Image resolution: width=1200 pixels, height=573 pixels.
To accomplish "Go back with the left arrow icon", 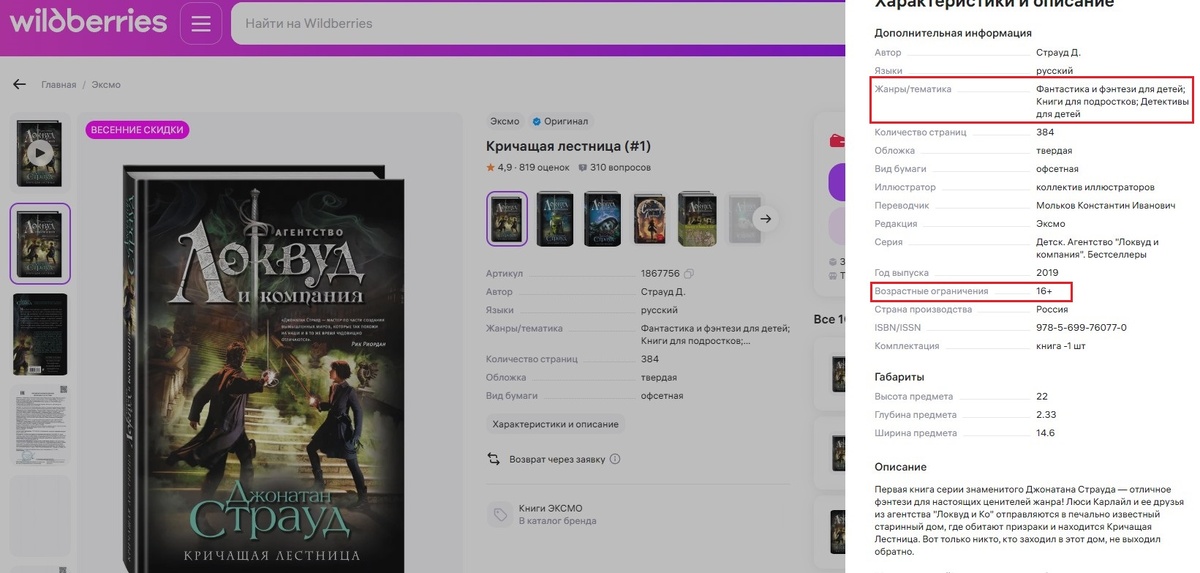I will tap(19, 85).
